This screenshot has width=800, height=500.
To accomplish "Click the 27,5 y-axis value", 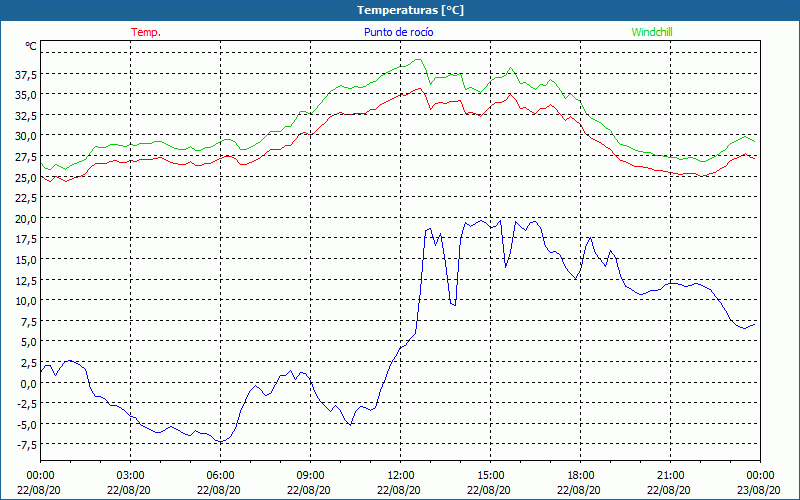I will 26,158.
